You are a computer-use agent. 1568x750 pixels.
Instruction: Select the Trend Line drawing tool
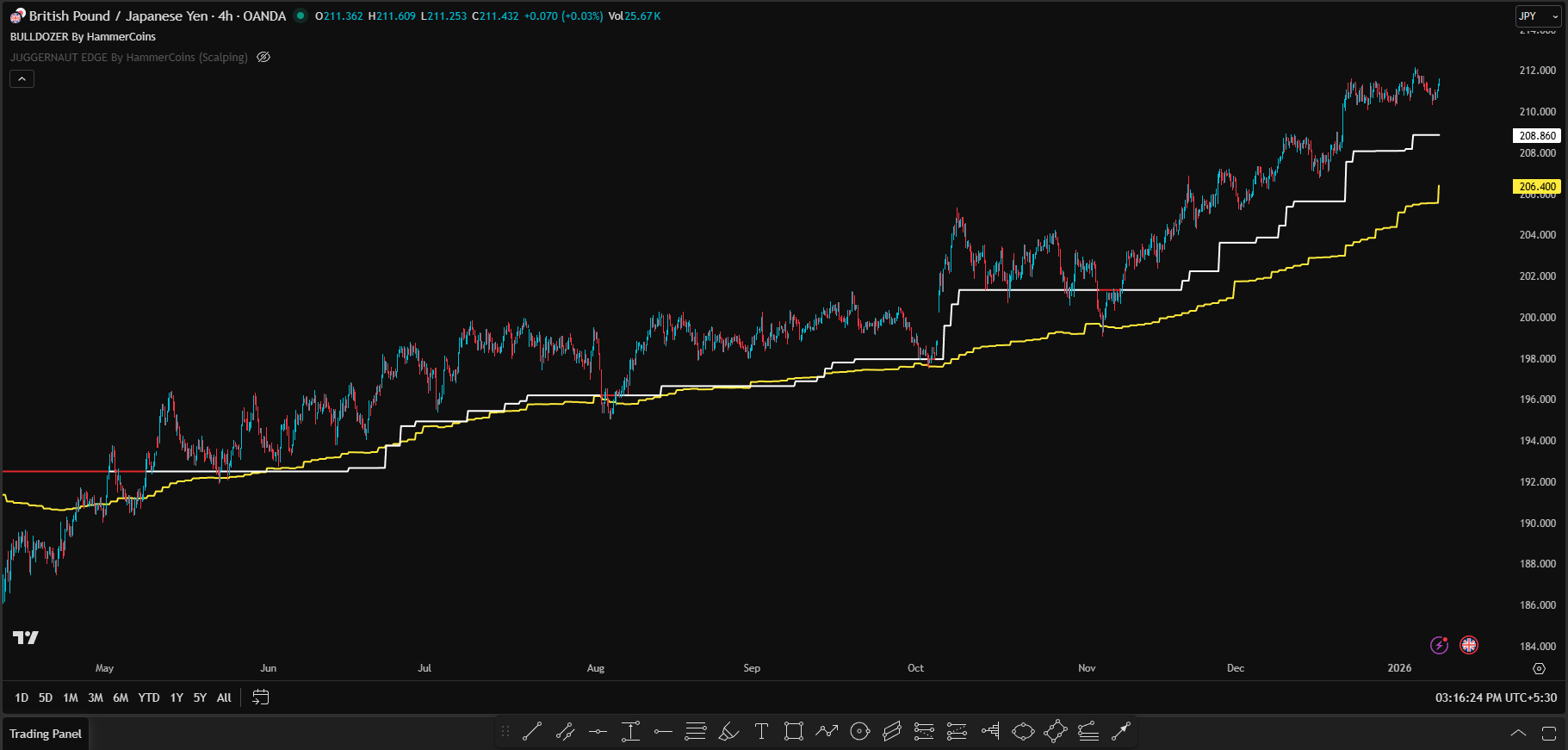pyautogui.click(x=532, y=732)
